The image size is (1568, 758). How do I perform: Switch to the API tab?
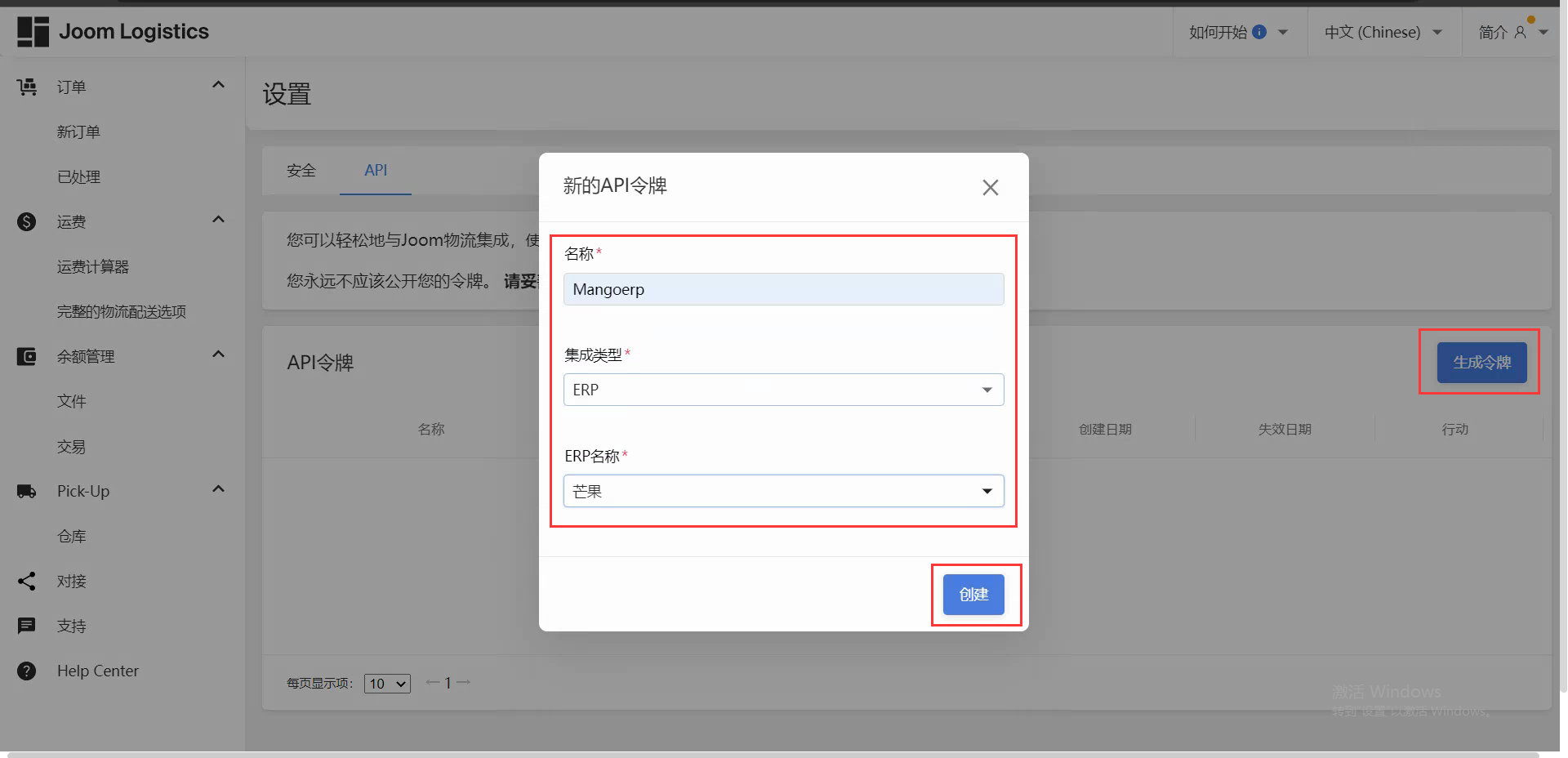[x=376, y=171]
